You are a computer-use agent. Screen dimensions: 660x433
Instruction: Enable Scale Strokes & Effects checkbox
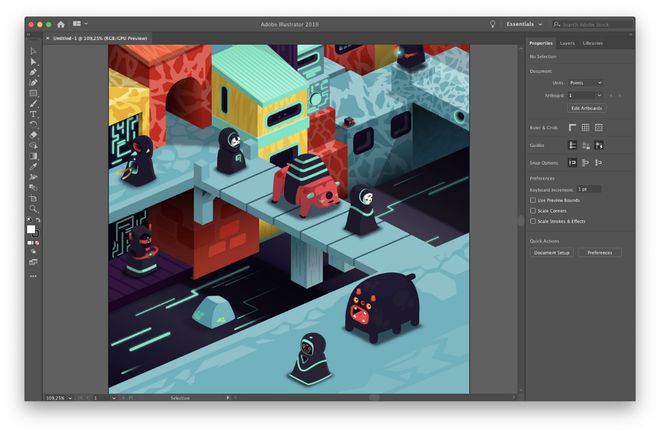(x=533, y=221)
